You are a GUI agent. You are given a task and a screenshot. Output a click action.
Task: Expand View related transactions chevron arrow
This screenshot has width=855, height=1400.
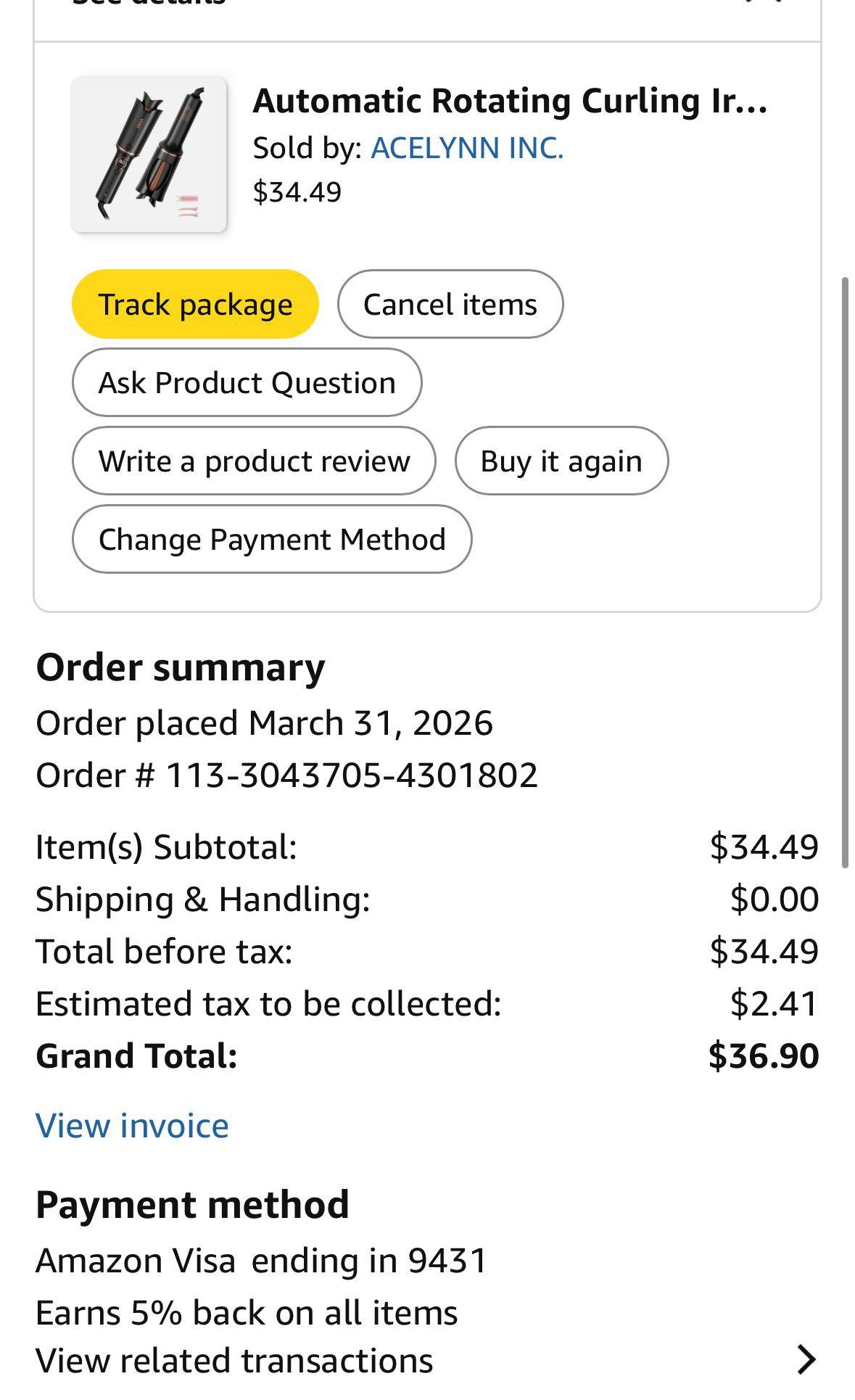point(806,1359)
